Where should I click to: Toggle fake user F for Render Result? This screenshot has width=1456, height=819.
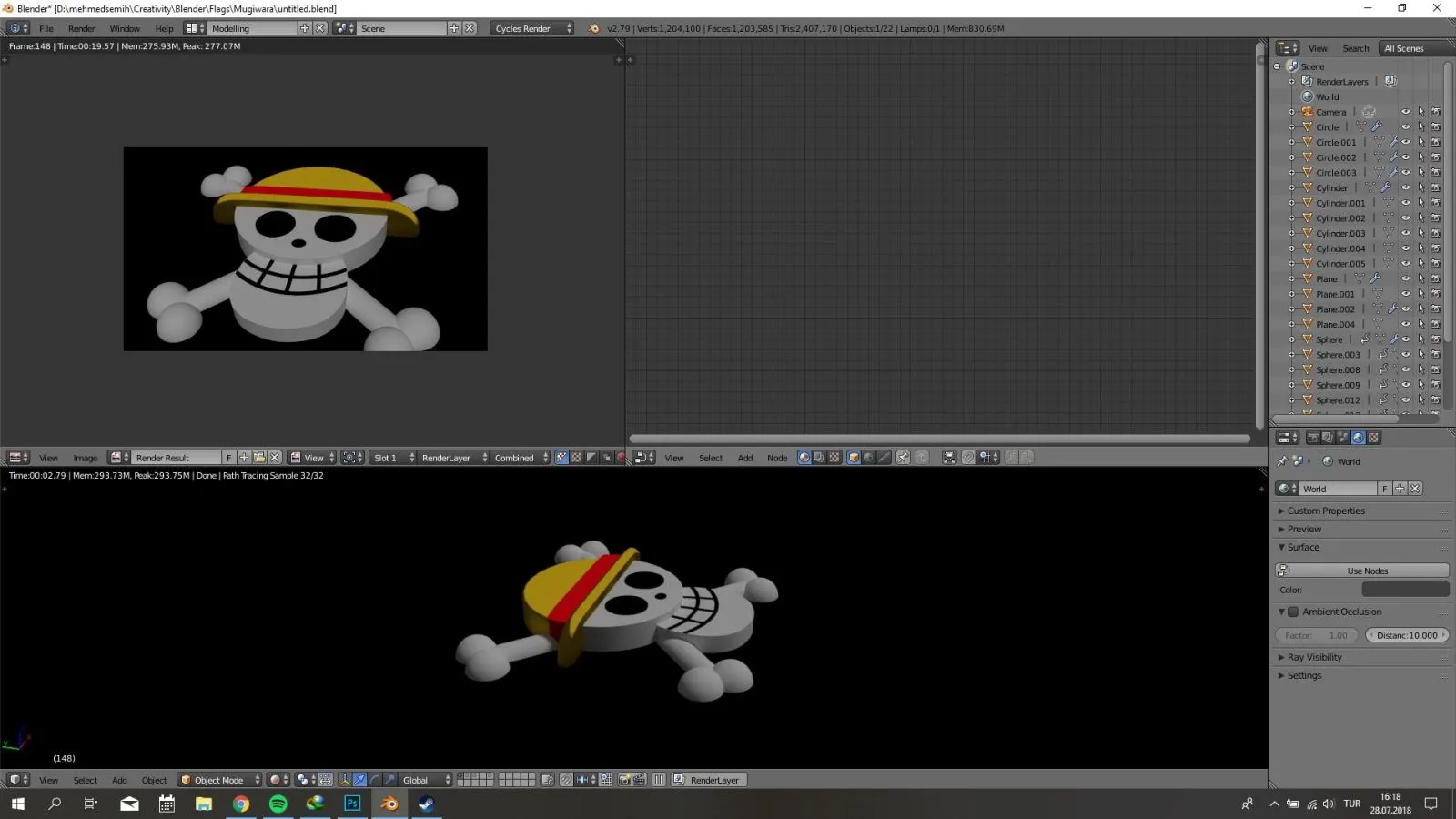[x=228, y=458]
